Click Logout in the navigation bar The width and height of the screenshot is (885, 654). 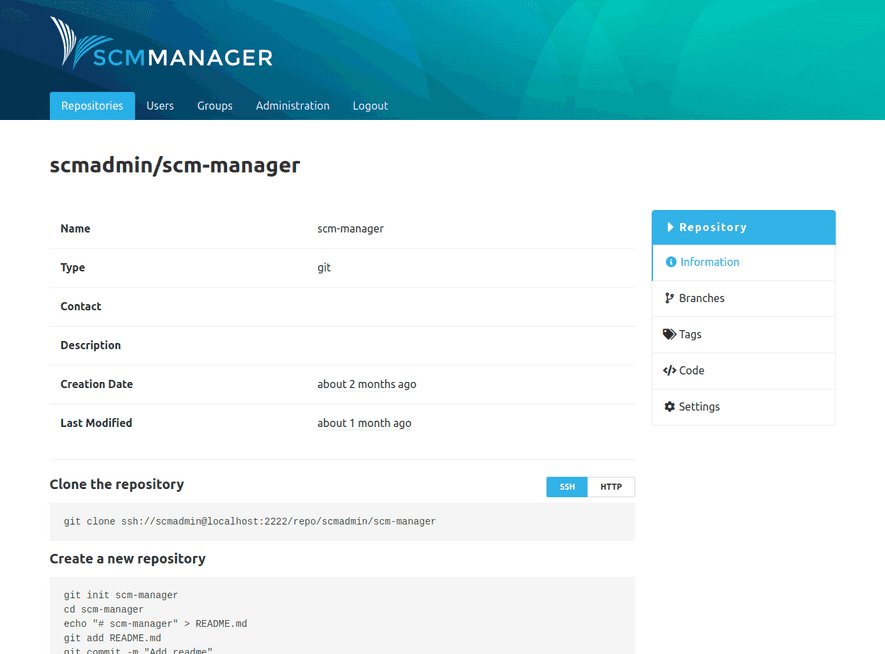tap(370, 105)
